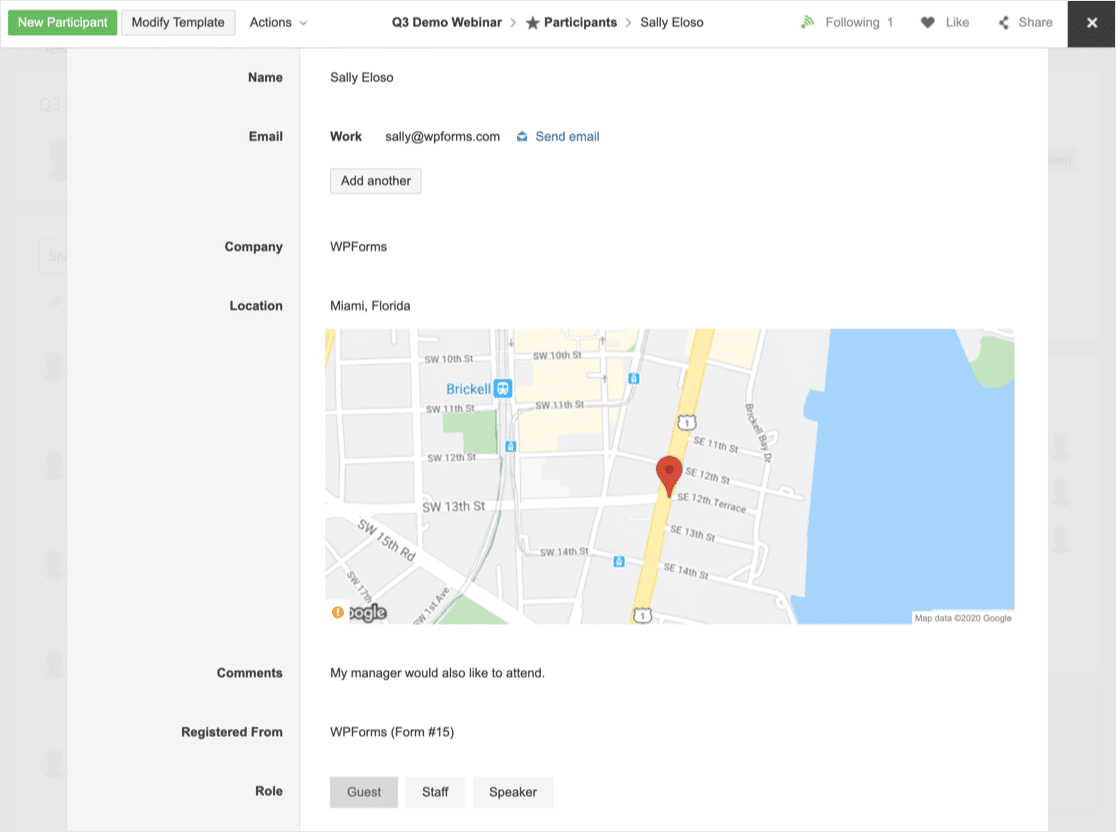This screenshot has width=1116, height=832.
Task: Click the WPForms company value
Action: (x=358, y=247)
